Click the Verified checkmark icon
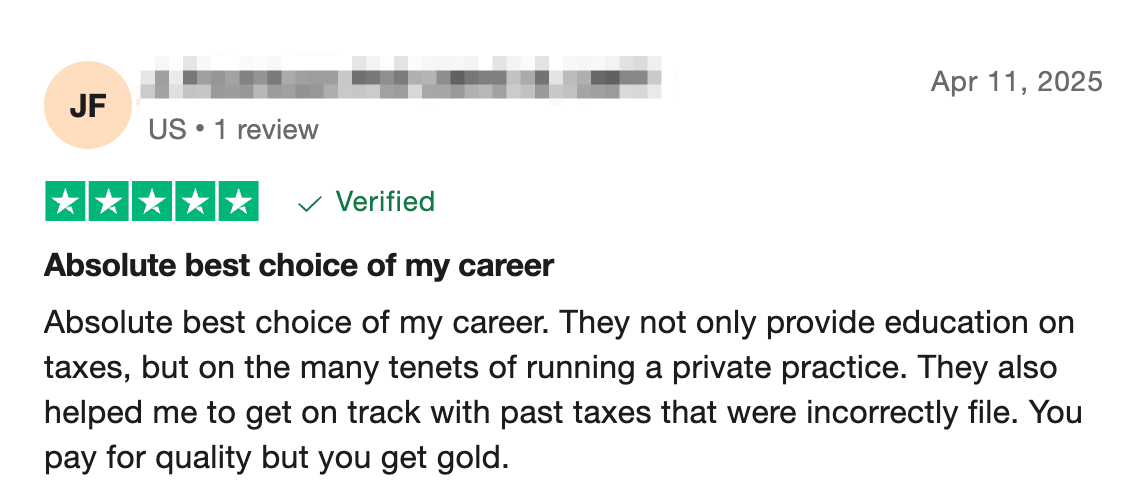The image size is (1140, 492). tap(310, 204)
